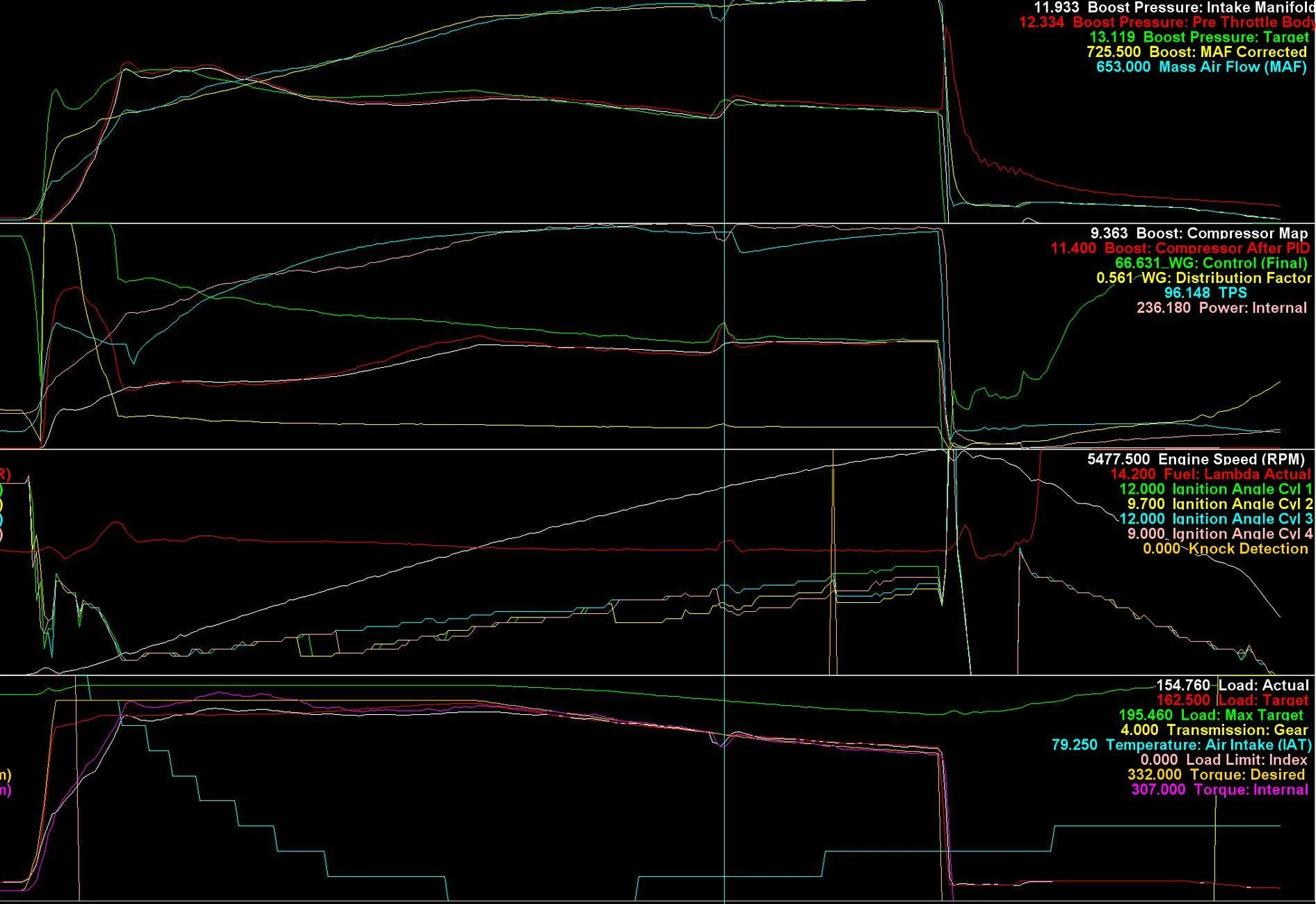Screen dimensions: 1316x904
Task: Click the Boost: Compressor Map legend entry
Action: pos(1198,234)
